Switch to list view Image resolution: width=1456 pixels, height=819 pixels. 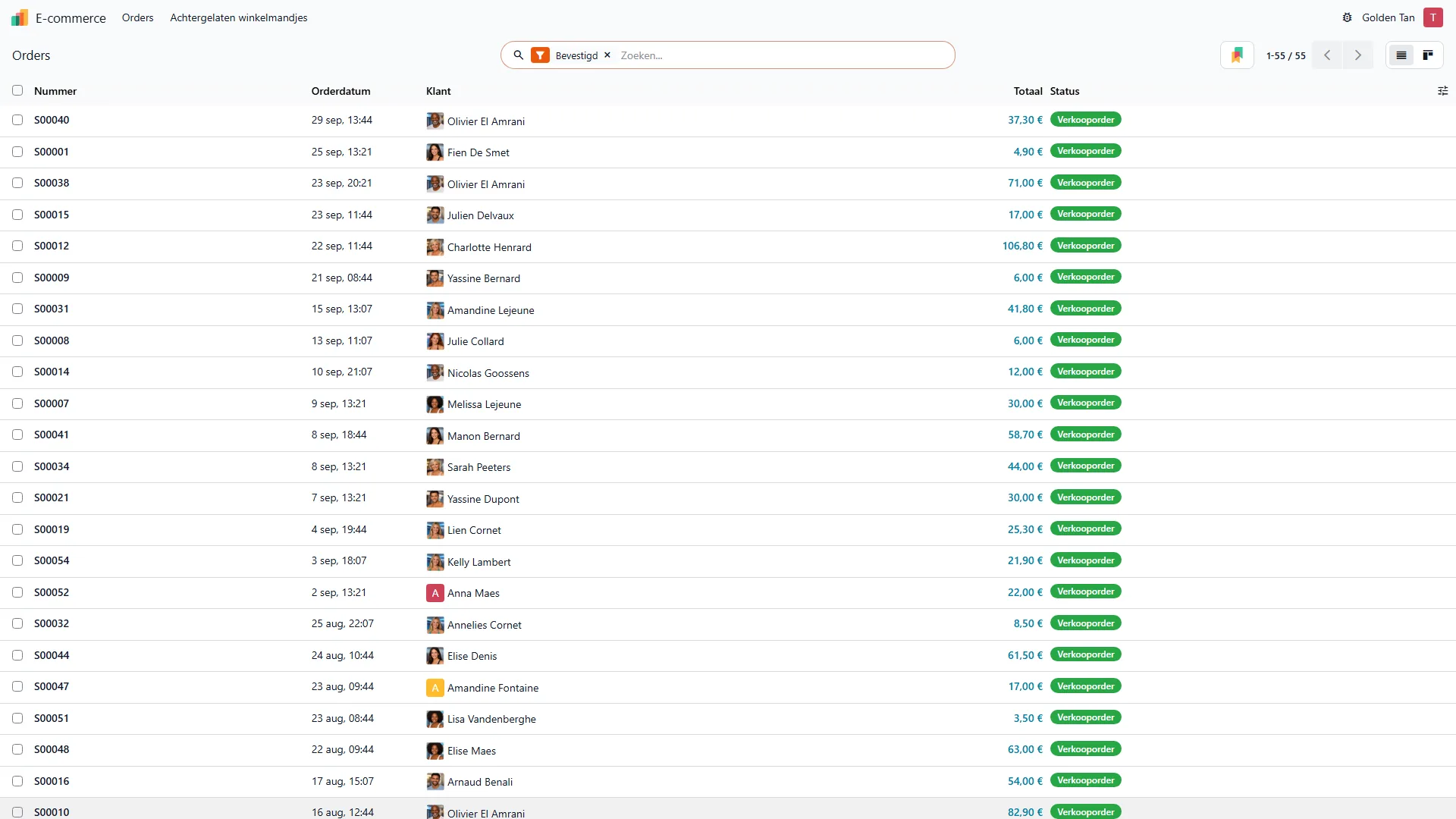[x=1401, y=55]
